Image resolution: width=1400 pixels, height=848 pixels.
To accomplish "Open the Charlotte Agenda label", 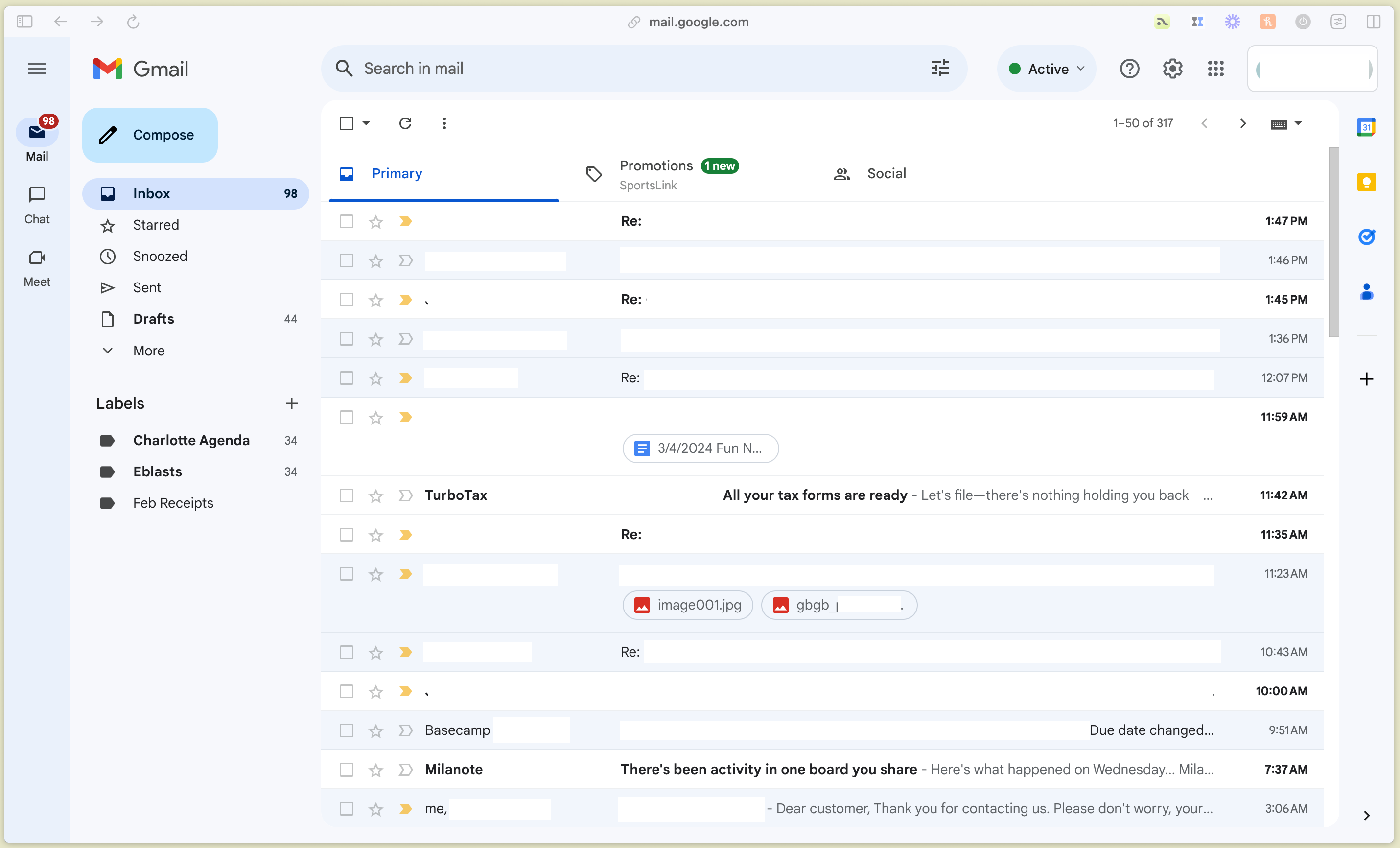I will [x=195, y=441].
